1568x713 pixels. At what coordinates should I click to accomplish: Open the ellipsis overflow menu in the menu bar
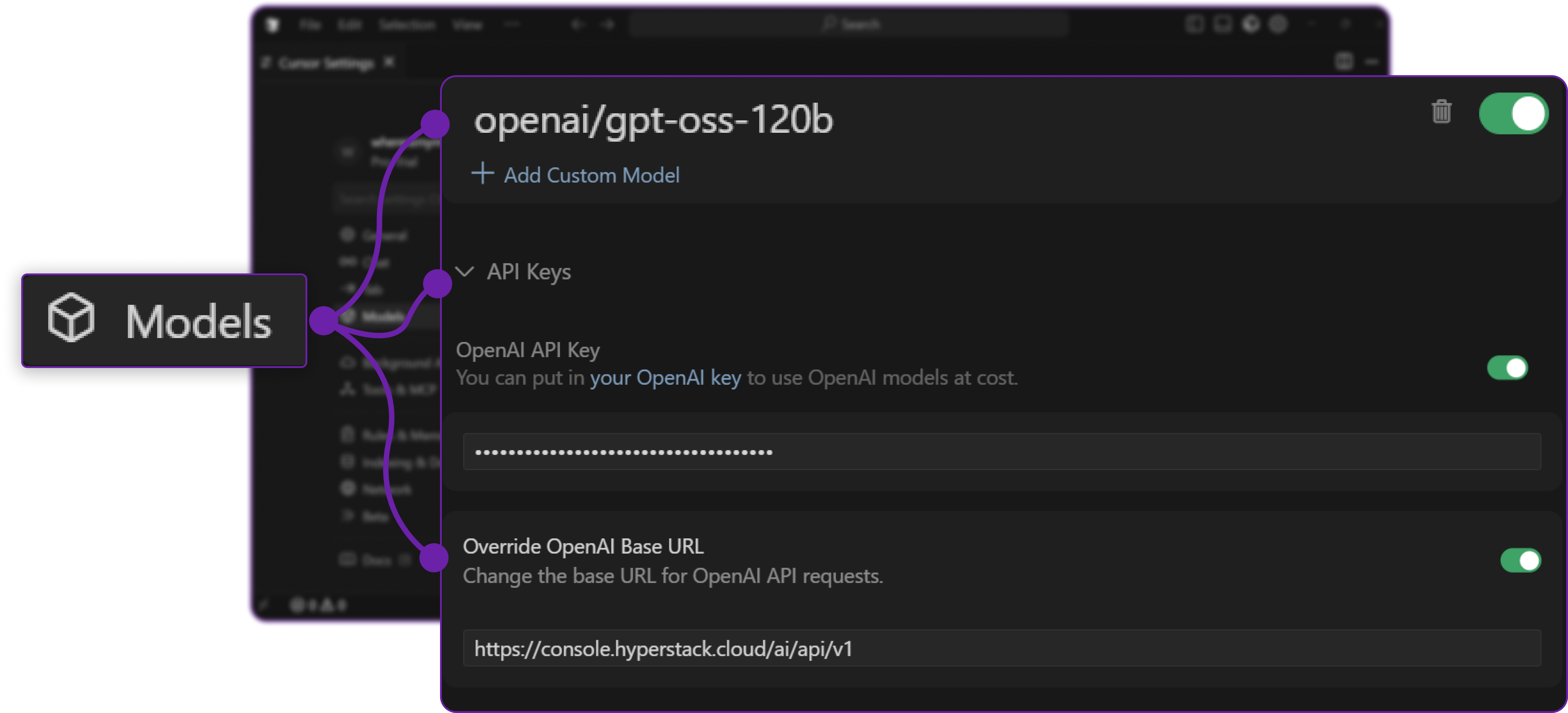click(512, 24)
